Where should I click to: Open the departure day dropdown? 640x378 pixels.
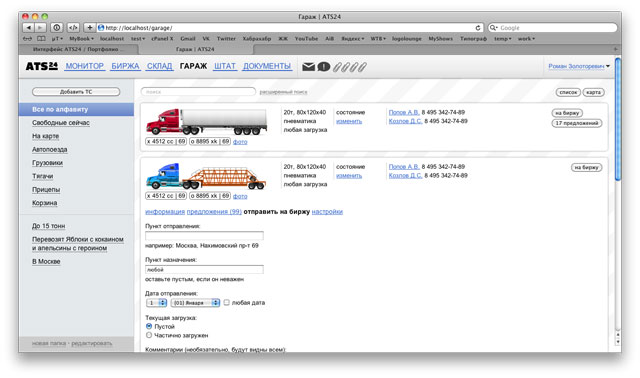[x=157, y=303]
